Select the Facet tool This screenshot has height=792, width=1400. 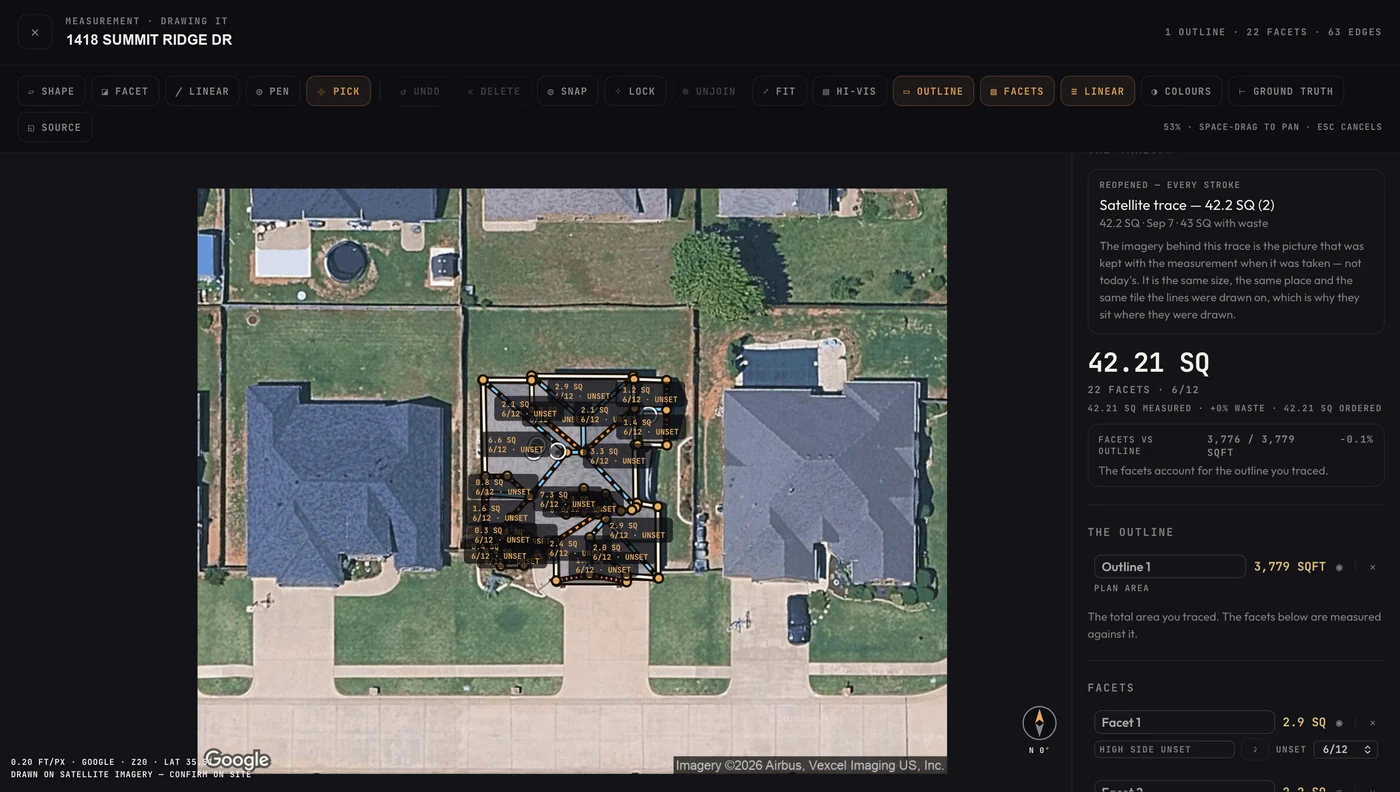[x=125, y=91]
